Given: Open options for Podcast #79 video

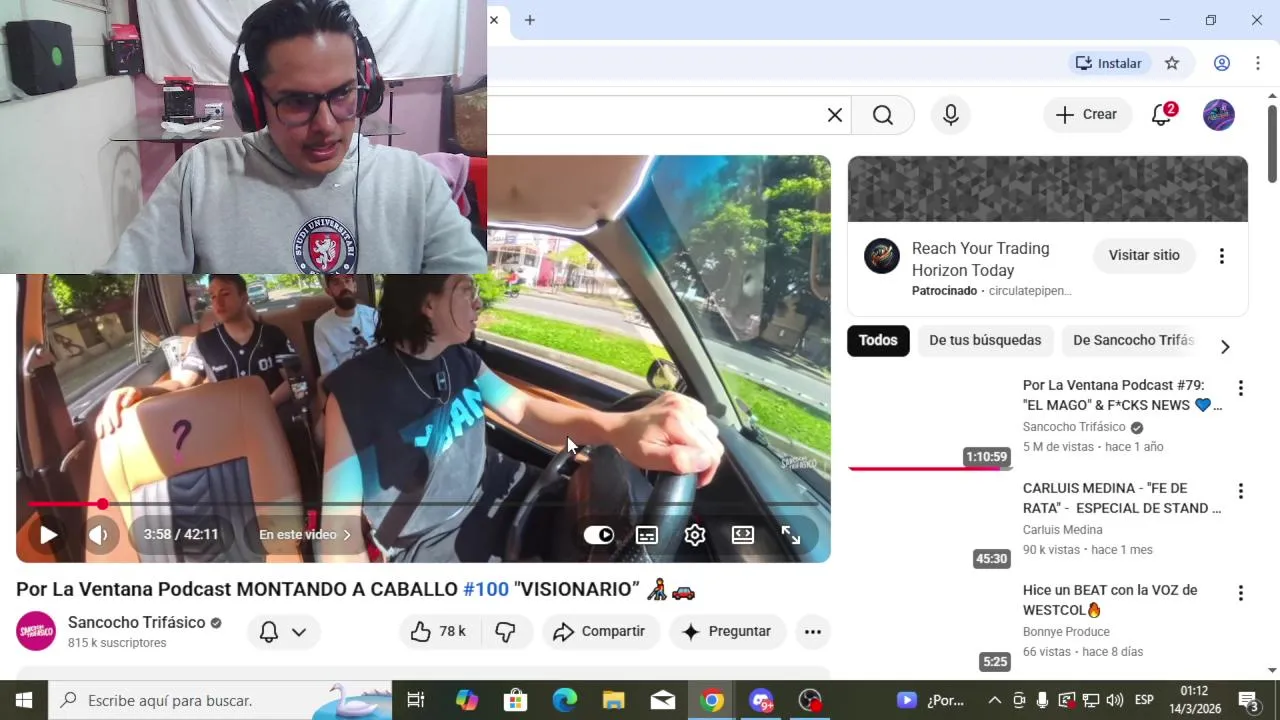Looking at the screenshot, I should (1240, 388).
